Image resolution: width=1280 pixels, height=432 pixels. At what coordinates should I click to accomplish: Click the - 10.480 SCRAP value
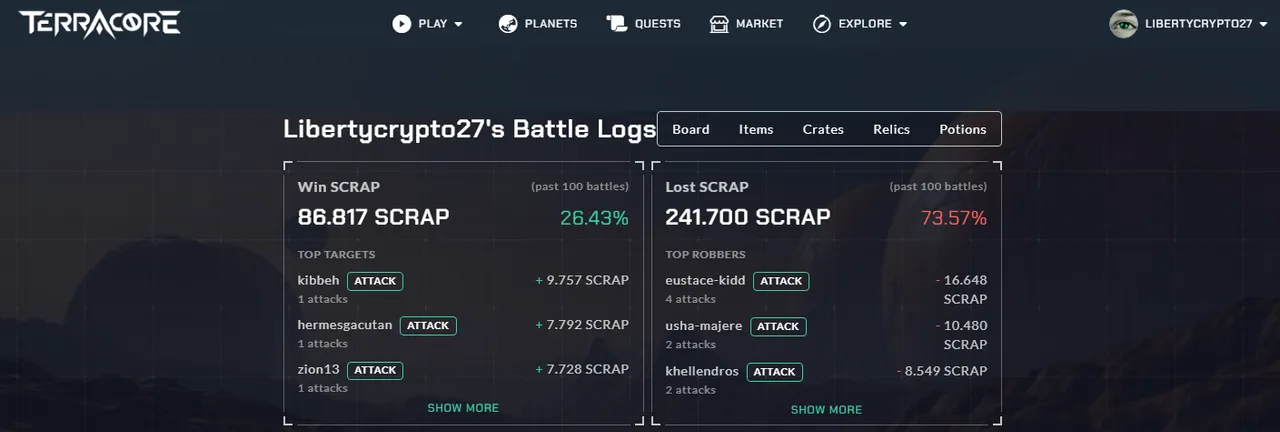[960, 335]
